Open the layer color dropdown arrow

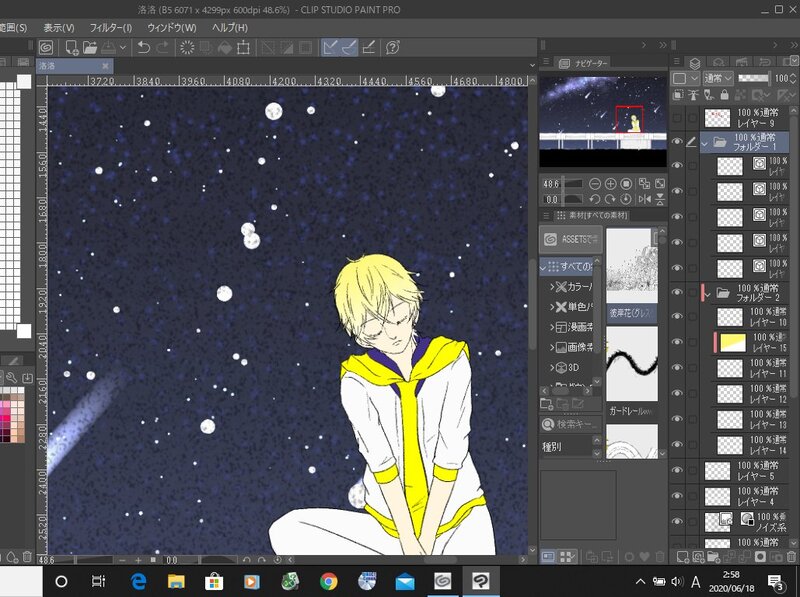(x=694, y=78)
